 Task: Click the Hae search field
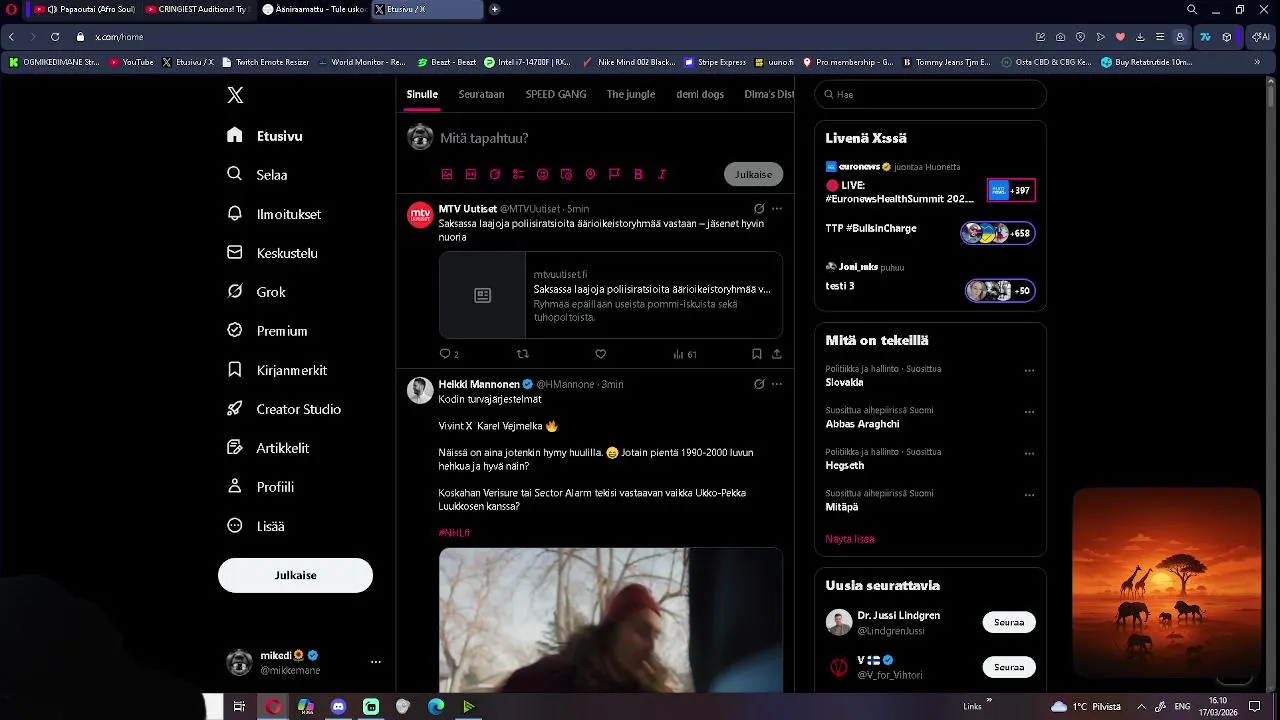pos(930,94)
